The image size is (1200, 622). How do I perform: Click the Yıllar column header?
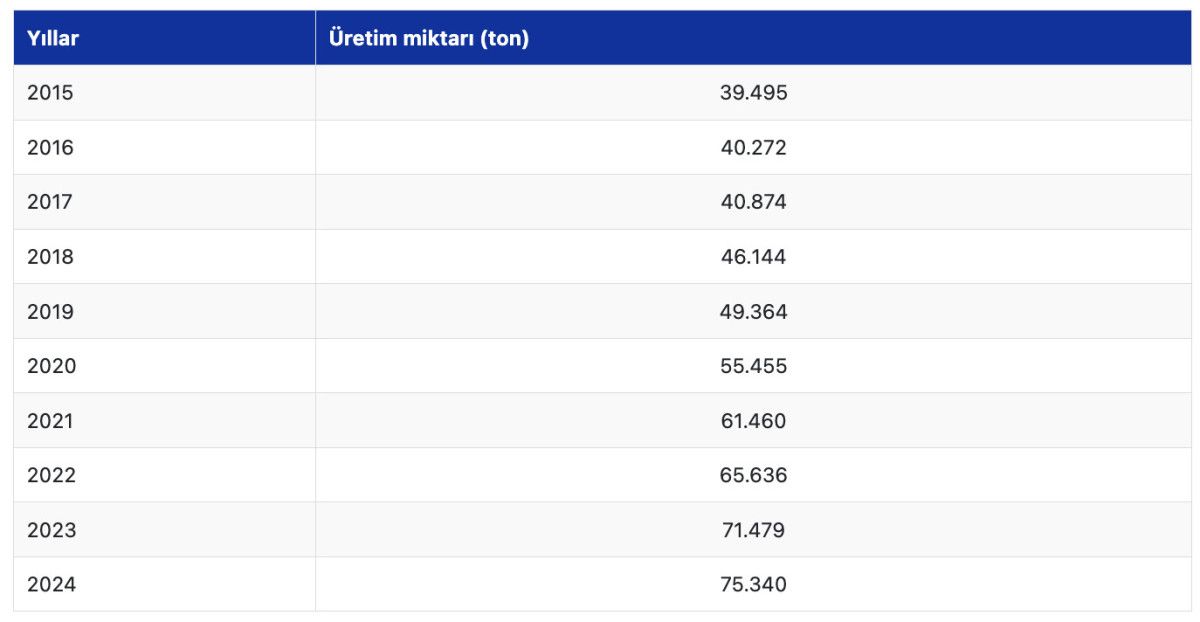(x=53, y=39)
